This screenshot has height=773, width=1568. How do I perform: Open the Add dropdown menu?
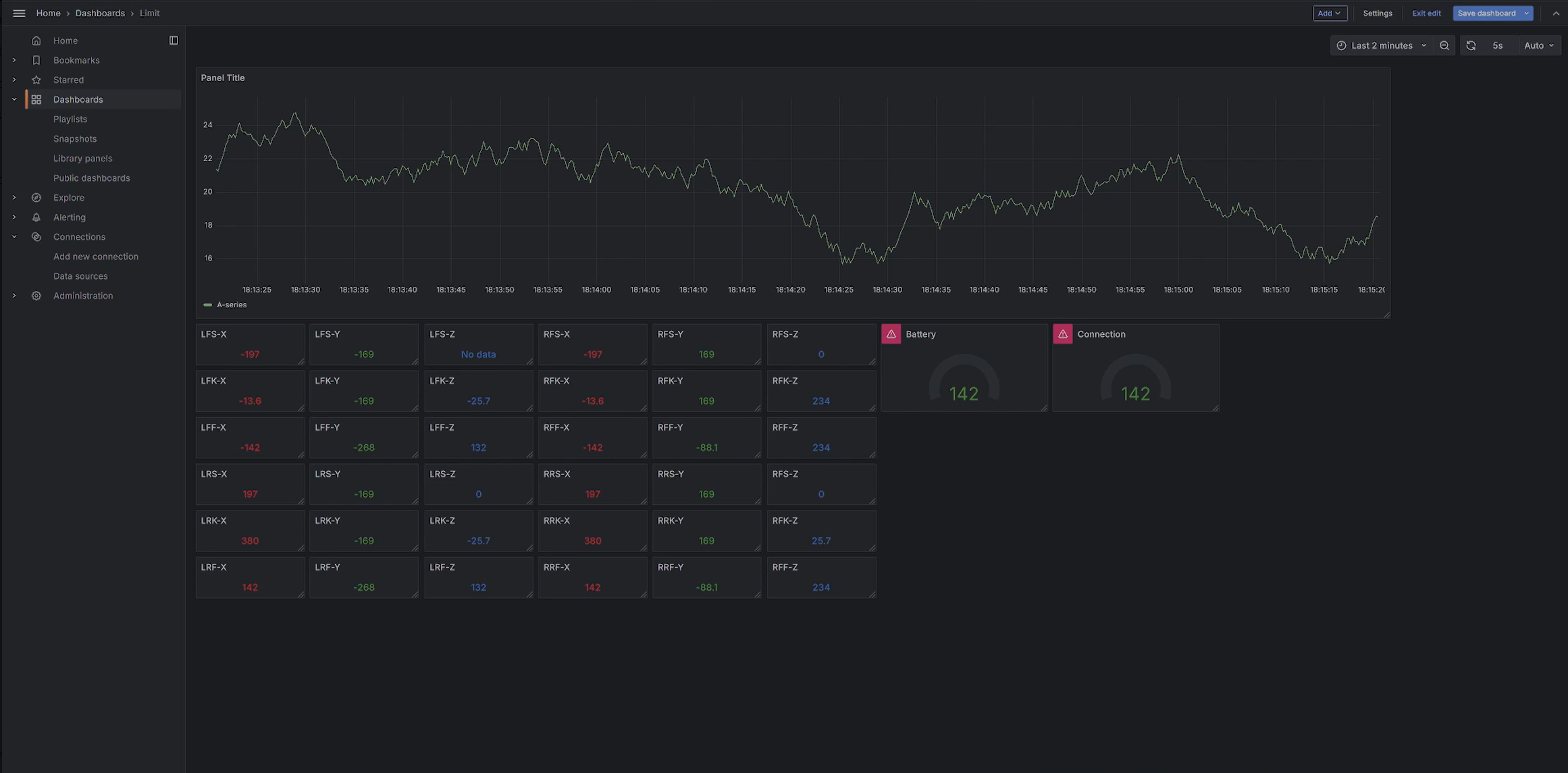(1329, 14)
